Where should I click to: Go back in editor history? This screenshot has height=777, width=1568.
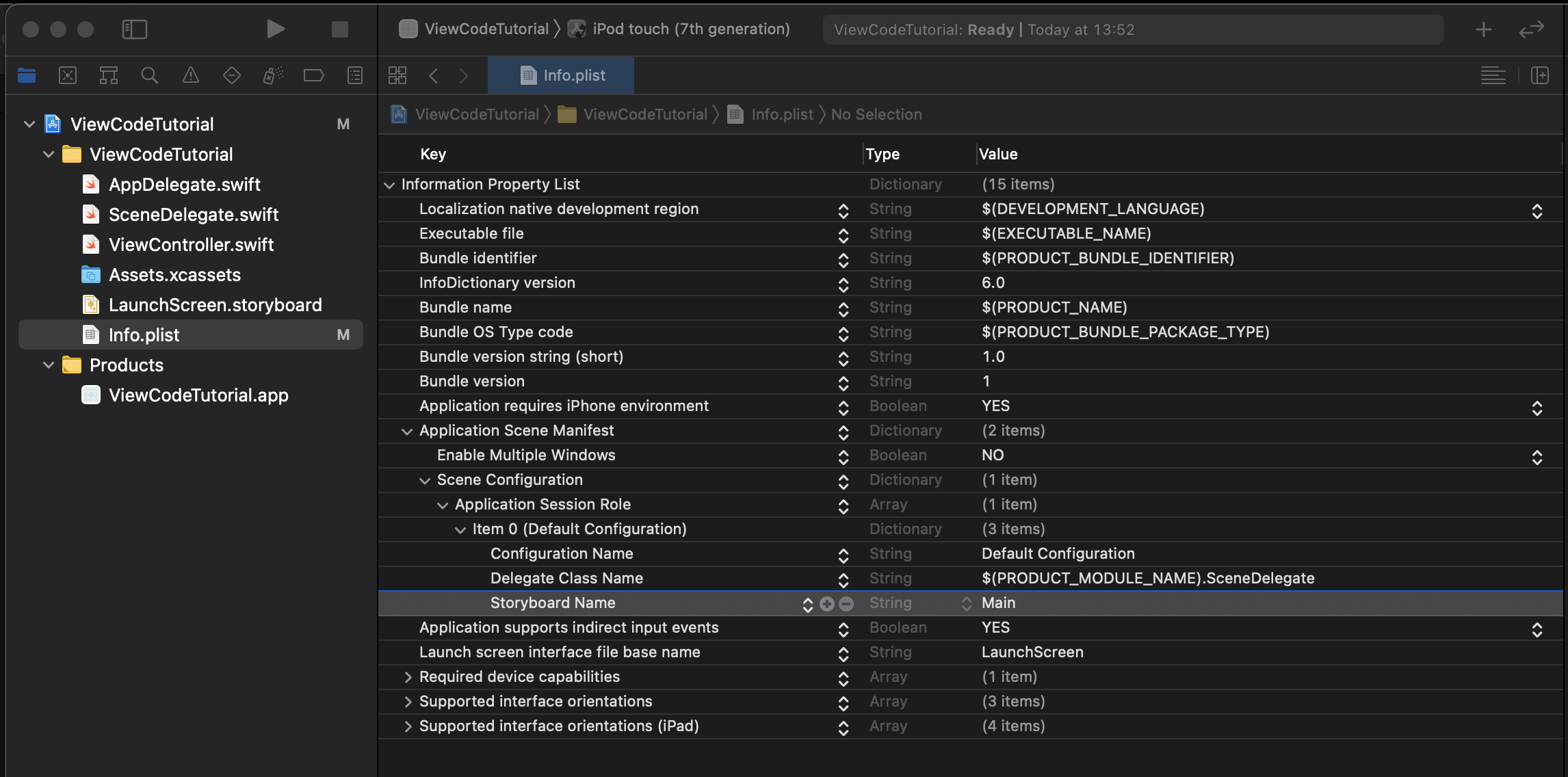(x=433, y=75)
